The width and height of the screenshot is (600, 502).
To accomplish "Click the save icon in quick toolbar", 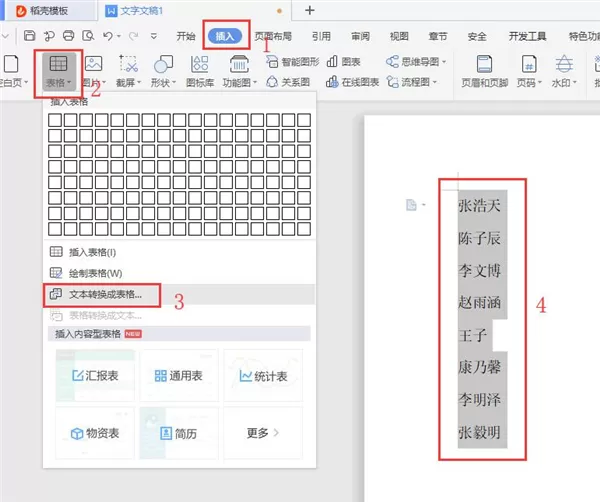I will [29, 36].
